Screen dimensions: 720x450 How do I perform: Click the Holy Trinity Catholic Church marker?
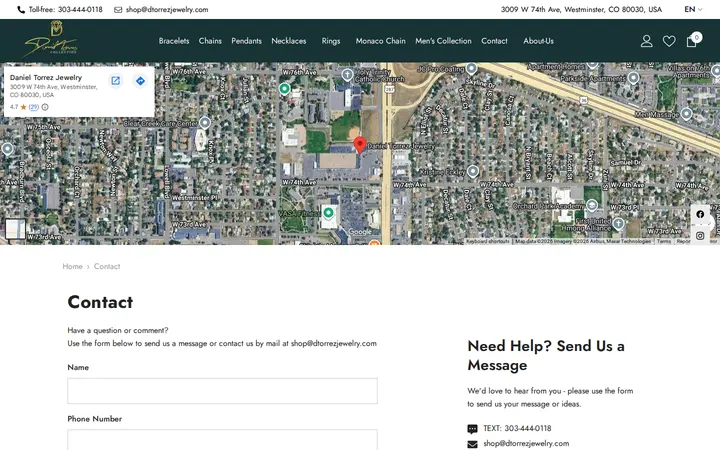tap(348, 74)
